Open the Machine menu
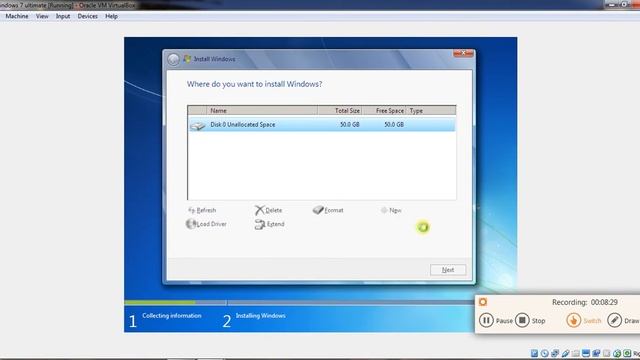640x360 pixels. [x=17, y=16]
